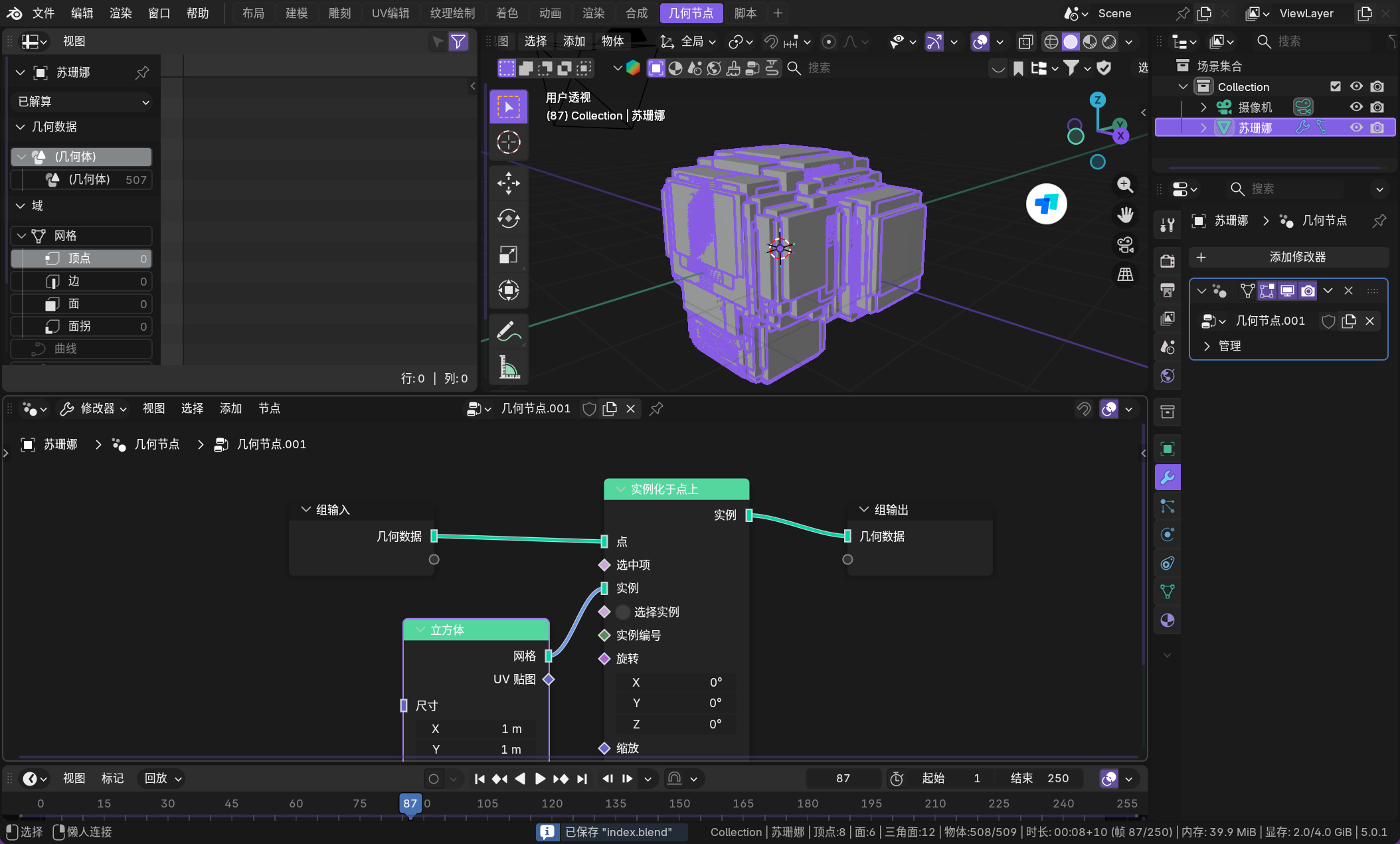Viewport: 1400px width, 844px height.
Task: Open the Modifiers wrench properties tab
Action: pyautogui.click(x=1167, y=477)
